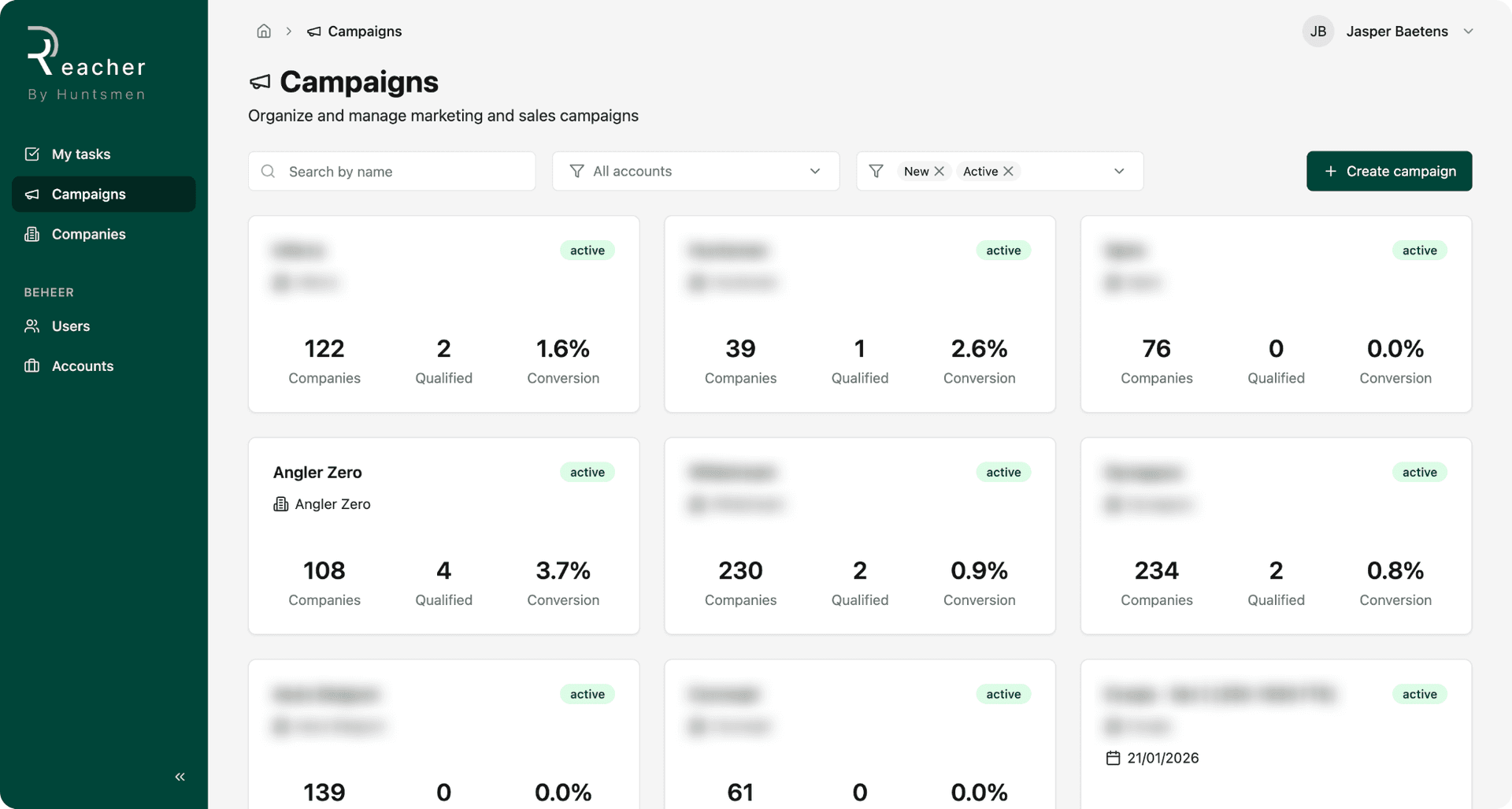Click the magnifier icon in search box
1512x809 pixels.
point(269,172)
